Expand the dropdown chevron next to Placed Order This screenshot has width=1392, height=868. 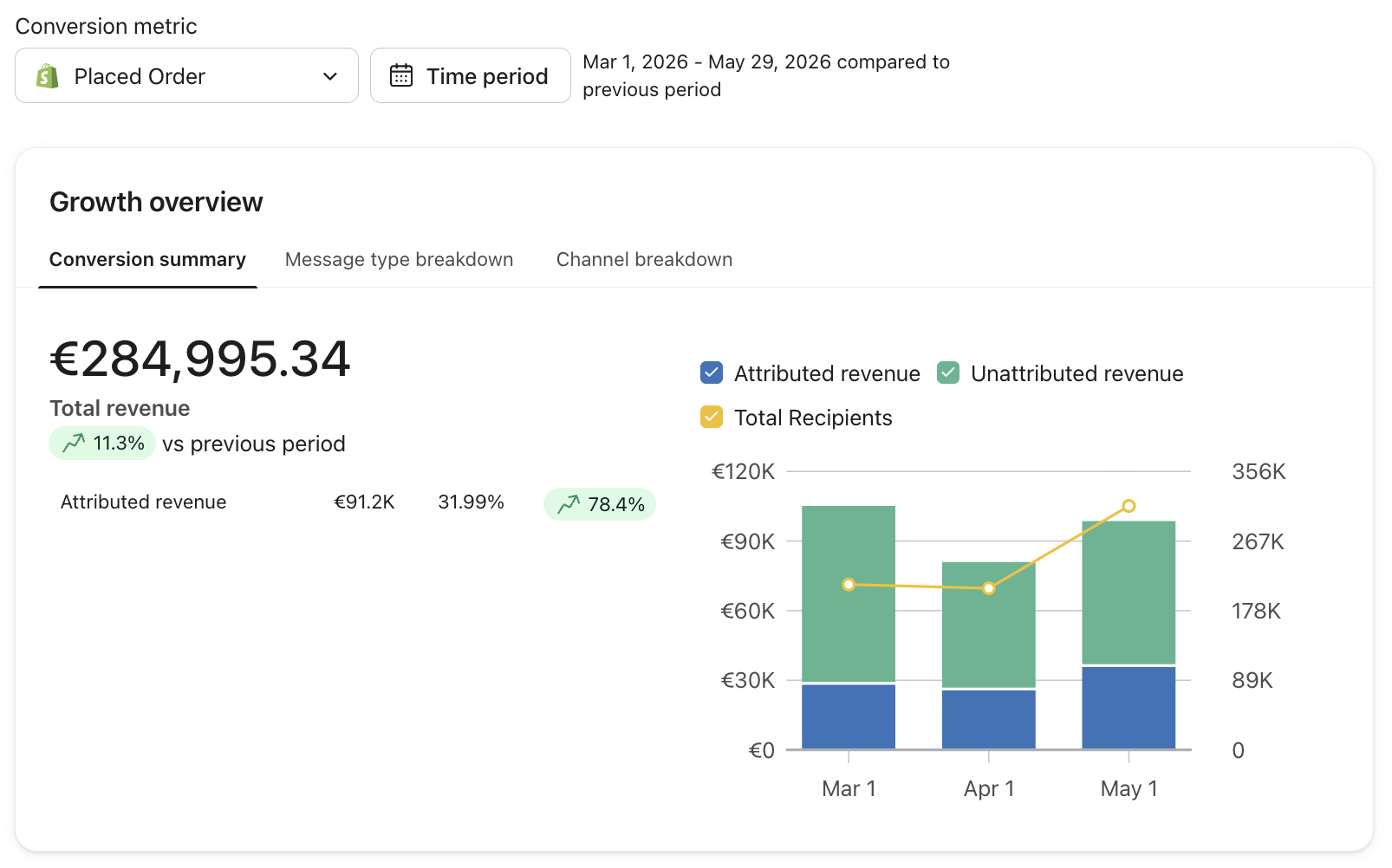[x=330, y=76]
